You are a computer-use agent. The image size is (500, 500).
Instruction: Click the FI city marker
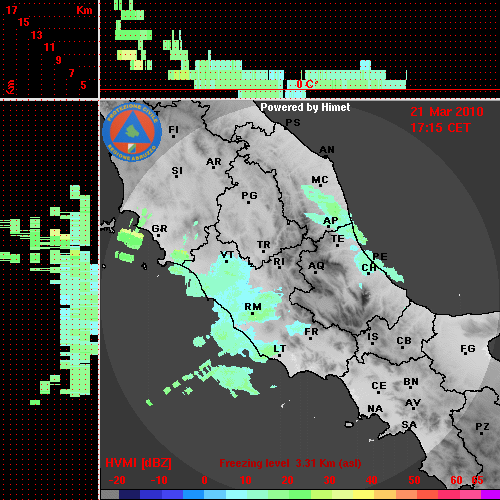[173, 136]
